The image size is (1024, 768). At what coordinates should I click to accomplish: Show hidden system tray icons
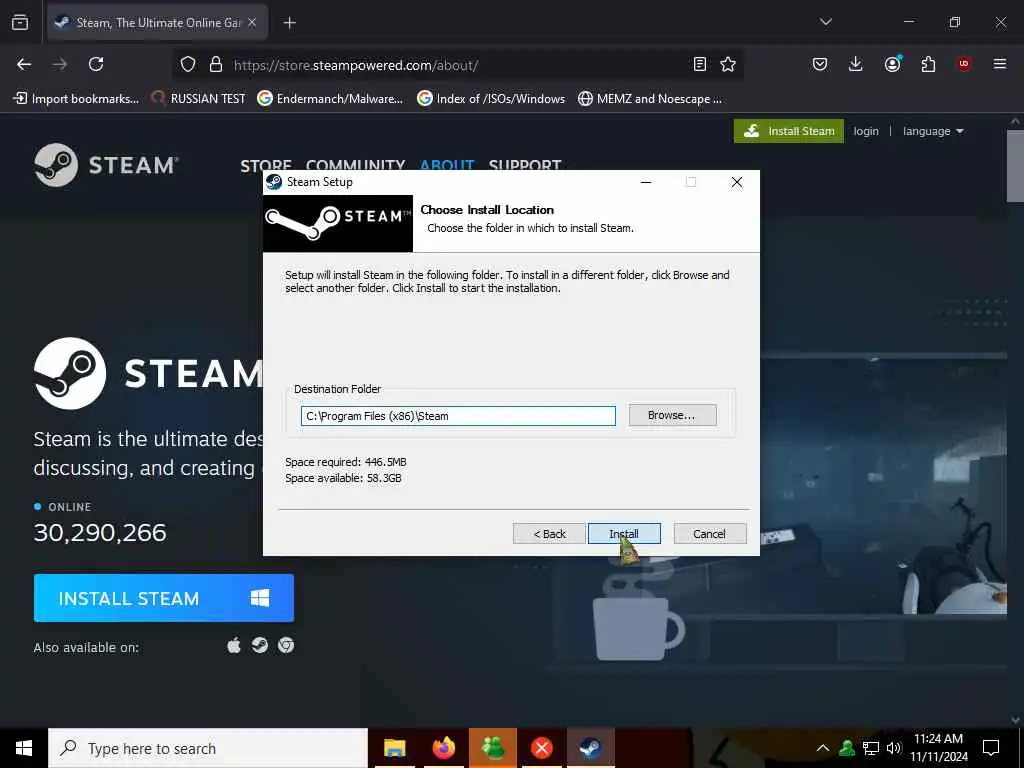[x=823, y=748]
